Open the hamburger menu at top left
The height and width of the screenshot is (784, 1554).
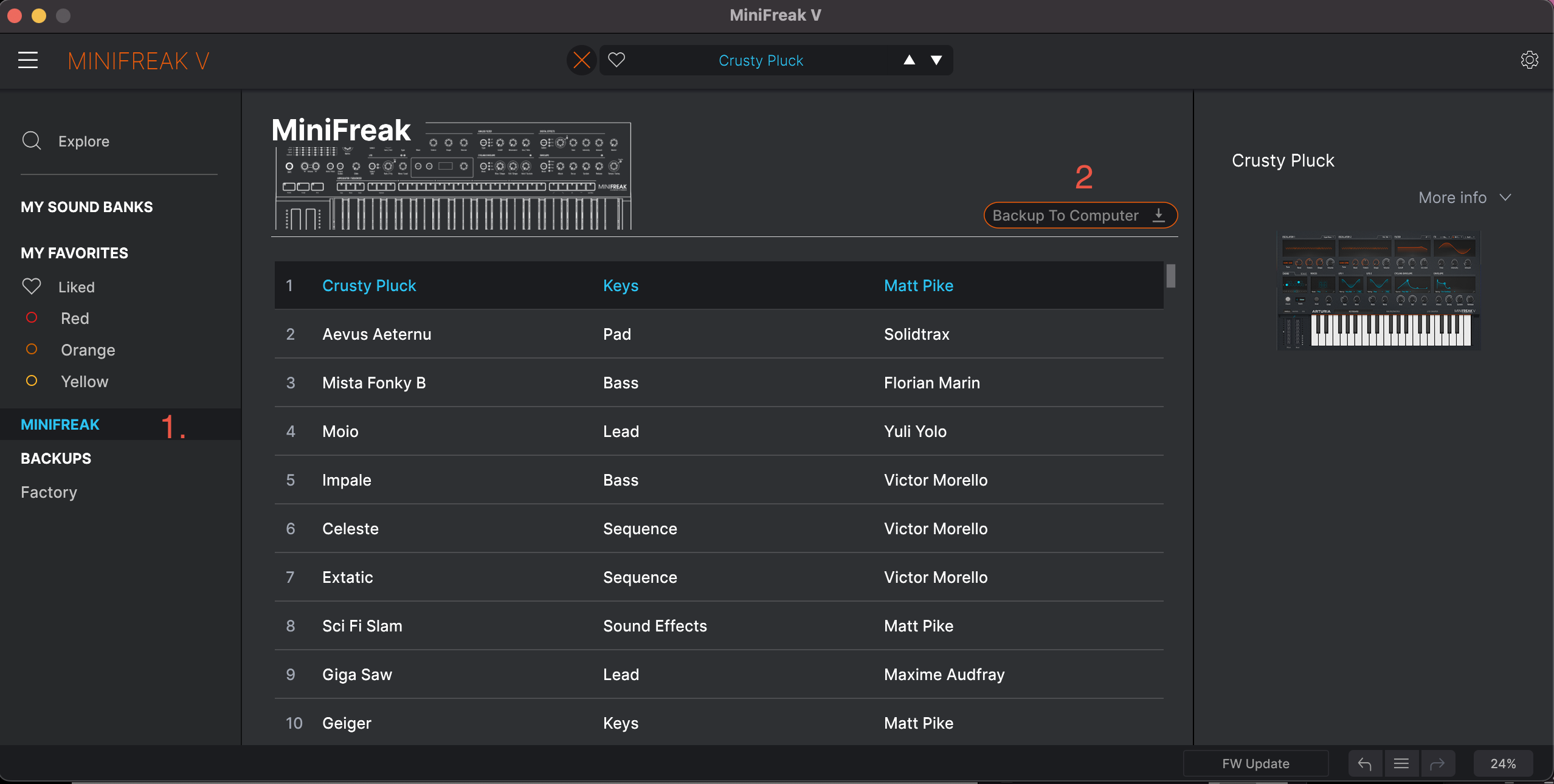pos(28,60)
